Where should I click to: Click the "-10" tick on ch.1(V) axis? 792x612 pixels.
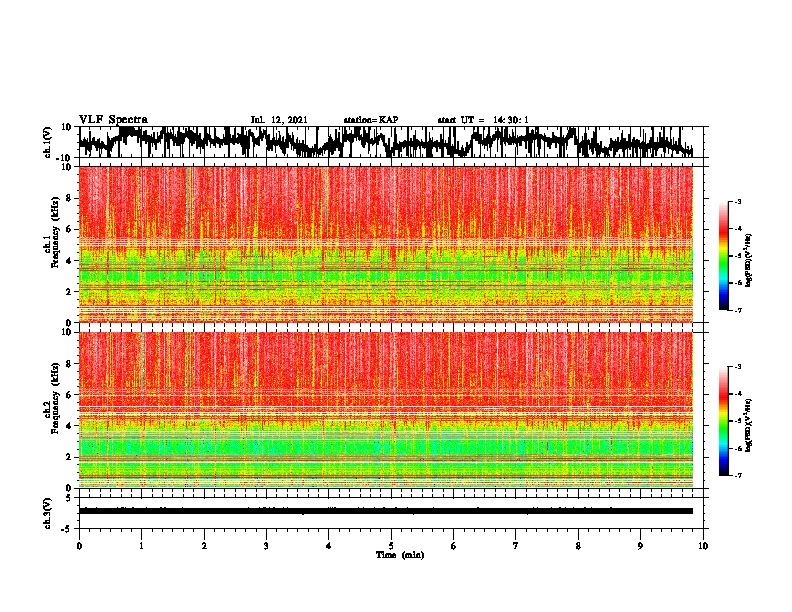(65, 158)
